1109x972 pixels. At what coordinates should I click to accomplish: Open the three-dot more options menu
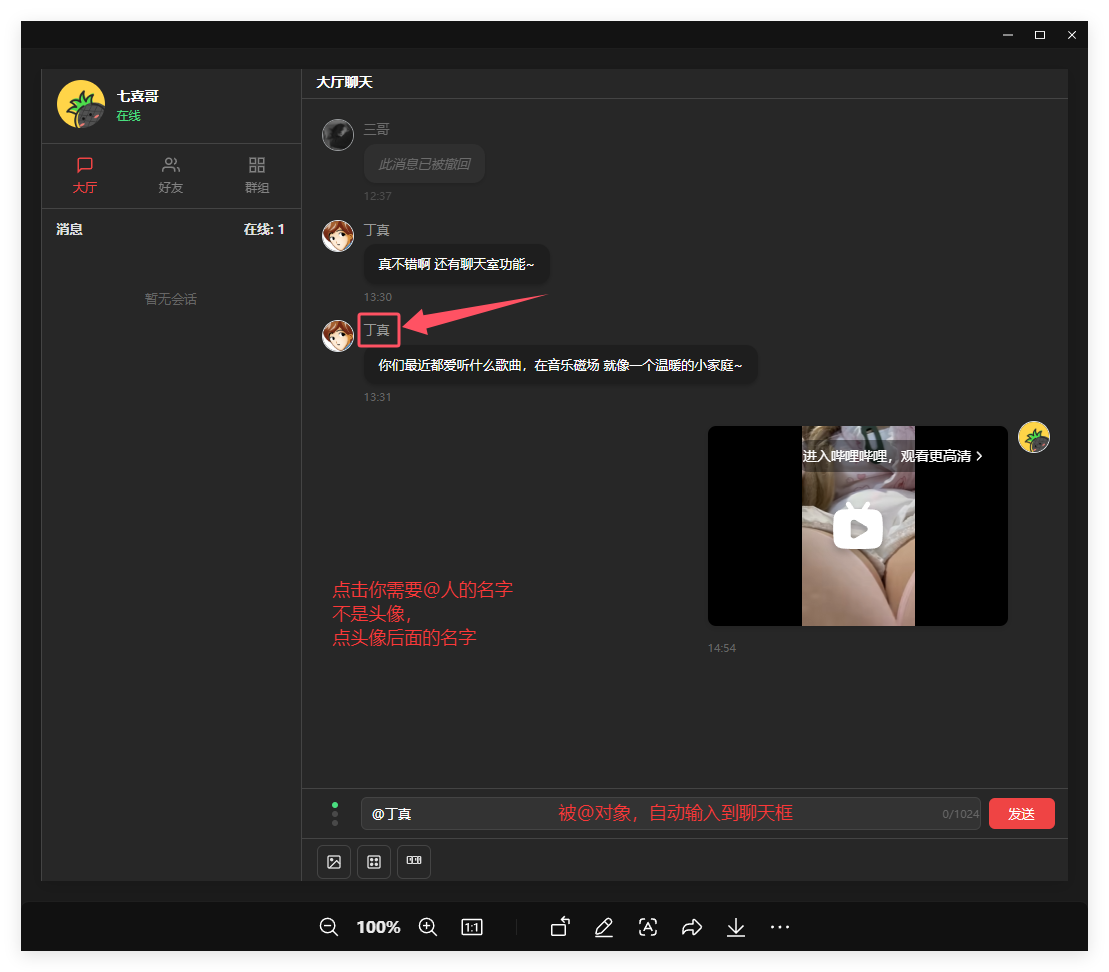(780, 927)
